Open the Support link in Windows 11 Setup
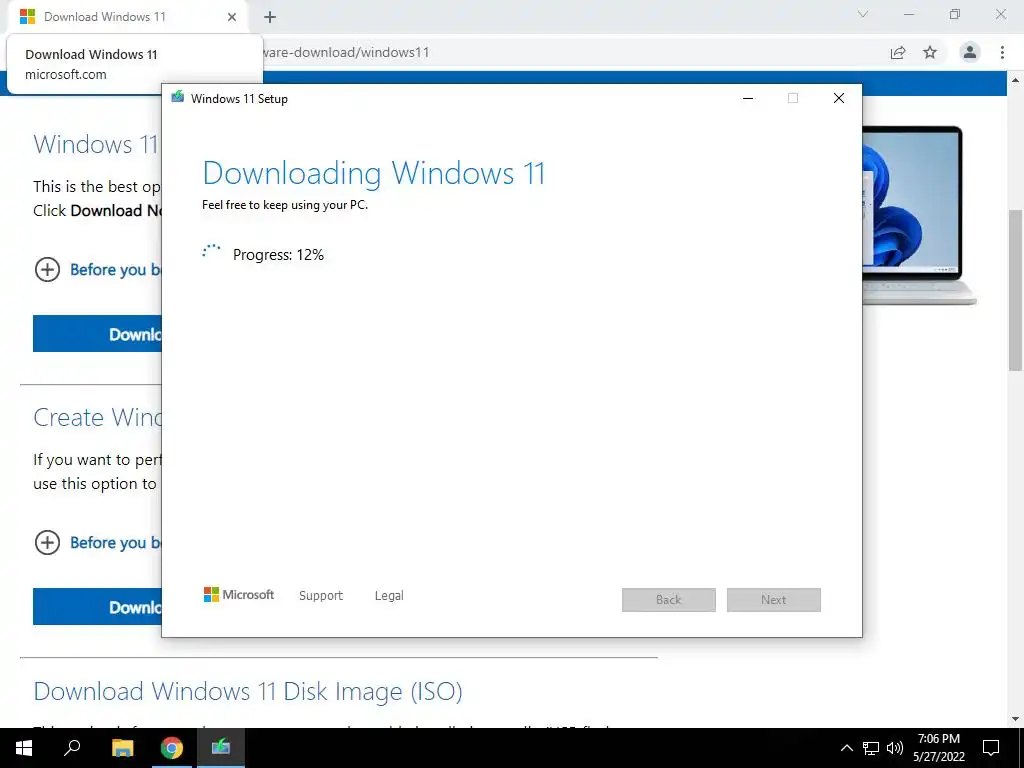Image resolution: width=1024 pixels, height=768 pixels. (x=321, y=596)
